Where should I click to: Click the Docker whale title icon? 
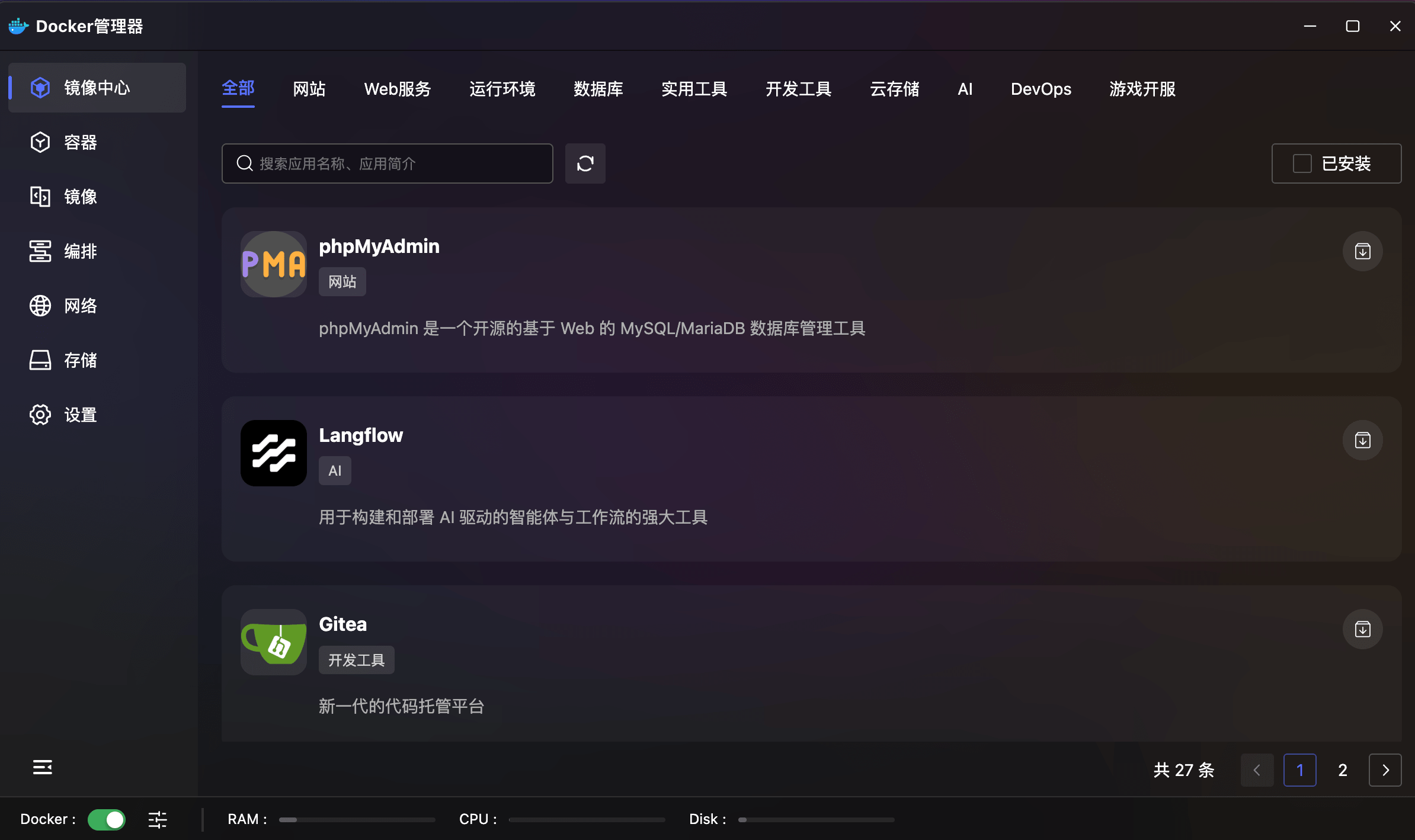[18, 26]
